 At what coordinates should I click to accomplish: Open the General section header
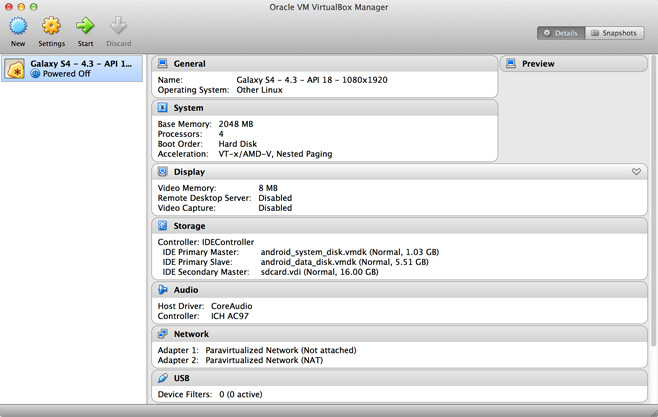(324, 64)
